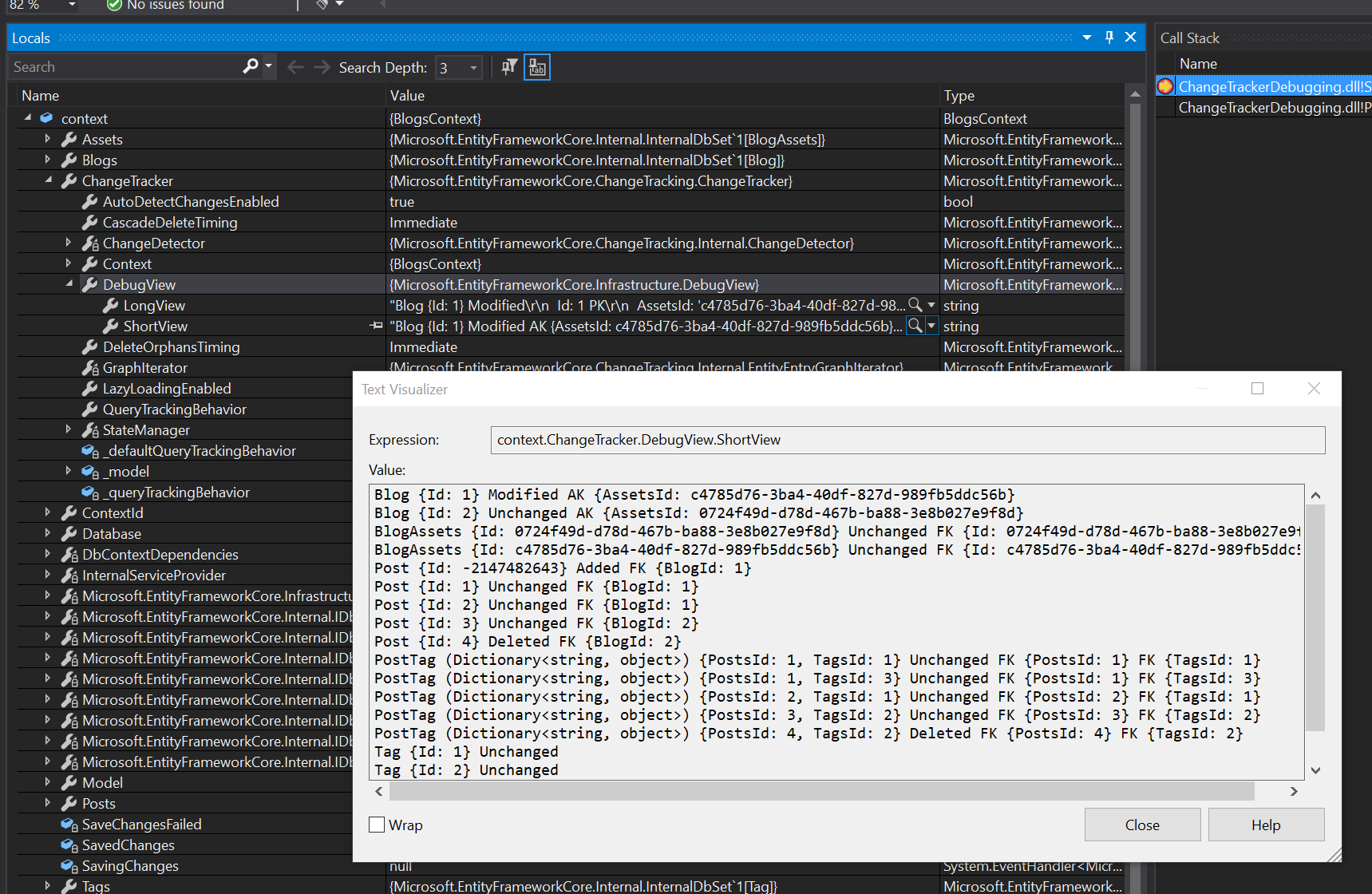Click the pin icon beside the ShortView value

pyautogui.click(x=375, y=326)
